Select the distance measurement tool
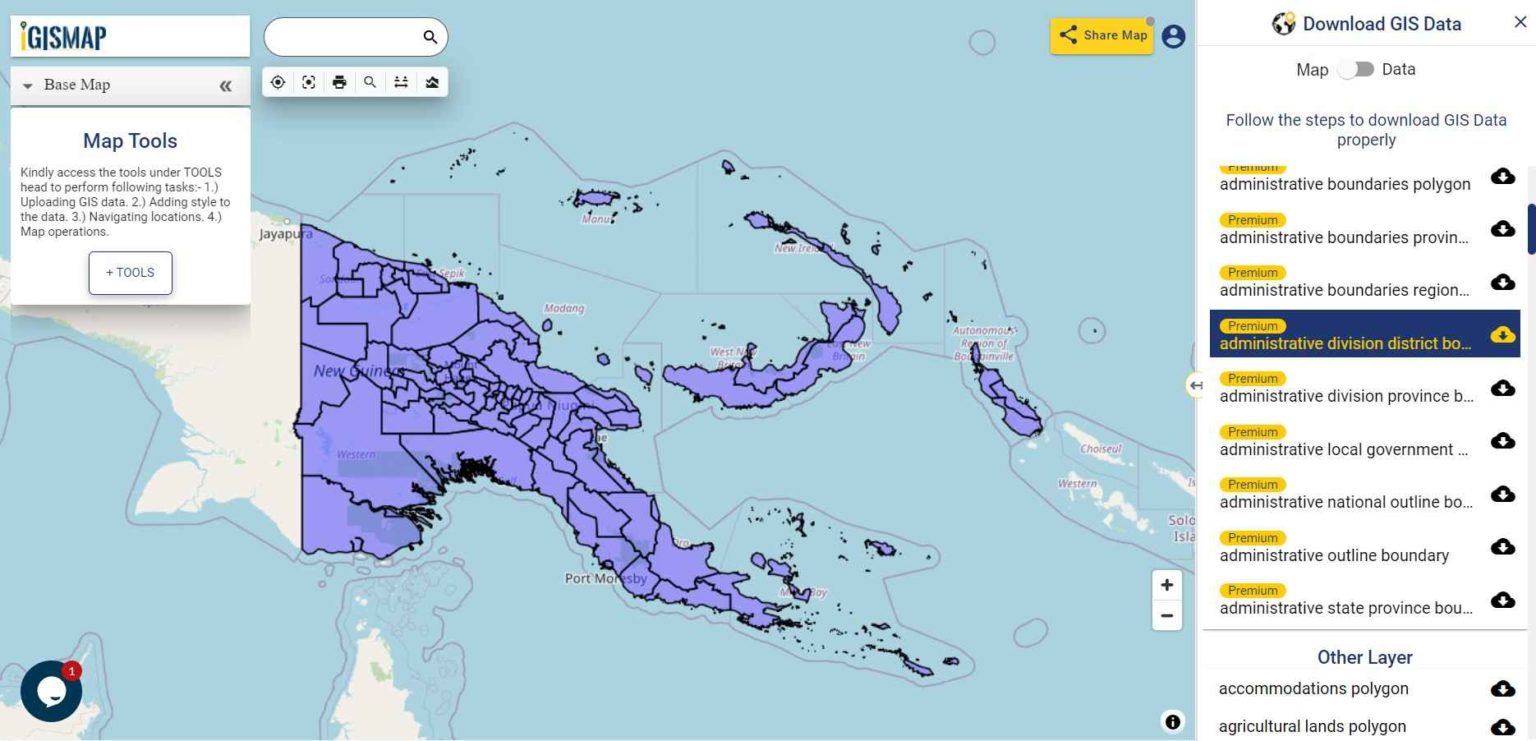The image size is (1536, 741). 401,82
